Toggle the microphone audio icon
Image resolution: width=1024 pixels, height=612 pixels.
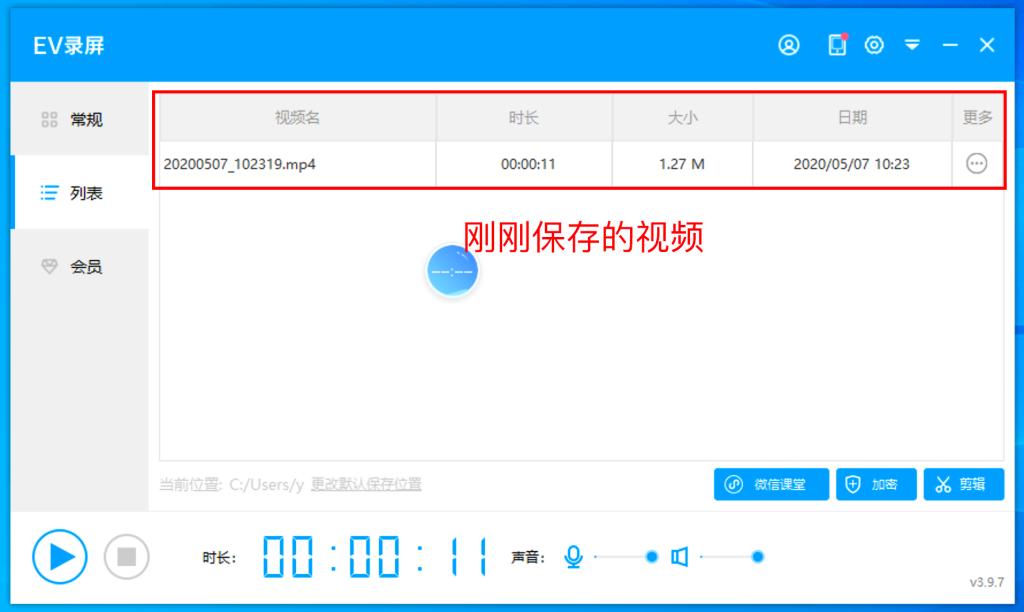point(573,557)
